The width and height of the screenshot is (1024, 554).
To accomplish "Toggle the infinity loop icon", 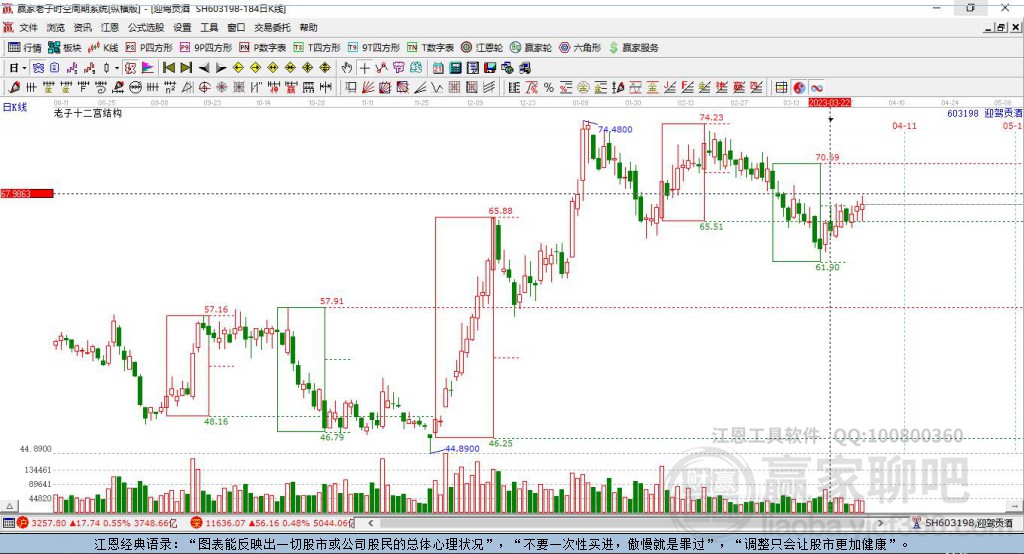I will coord(816,87).
